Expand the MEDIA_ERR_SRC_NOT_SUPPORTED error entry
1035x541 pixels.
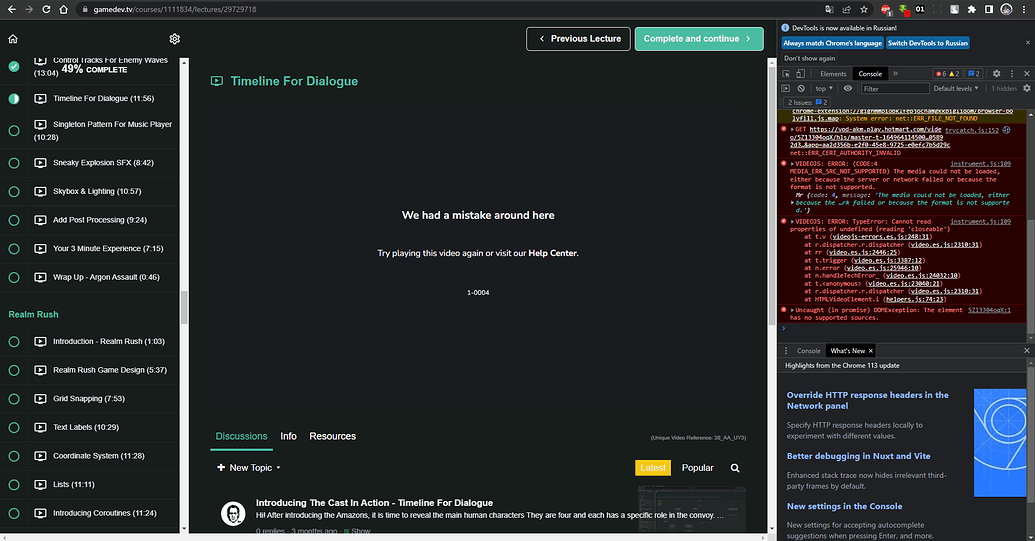tap(792, 164)
